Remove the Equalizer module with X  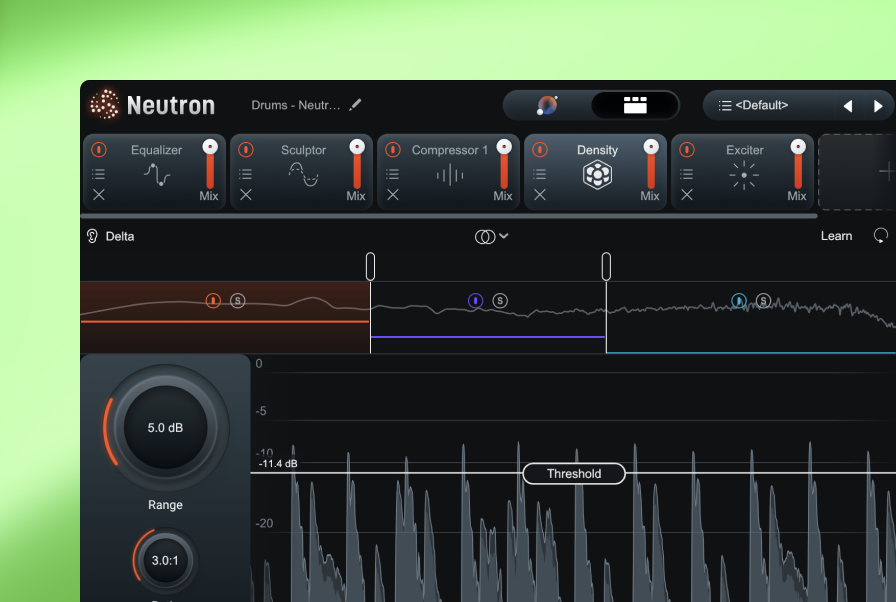click(99, 195)
